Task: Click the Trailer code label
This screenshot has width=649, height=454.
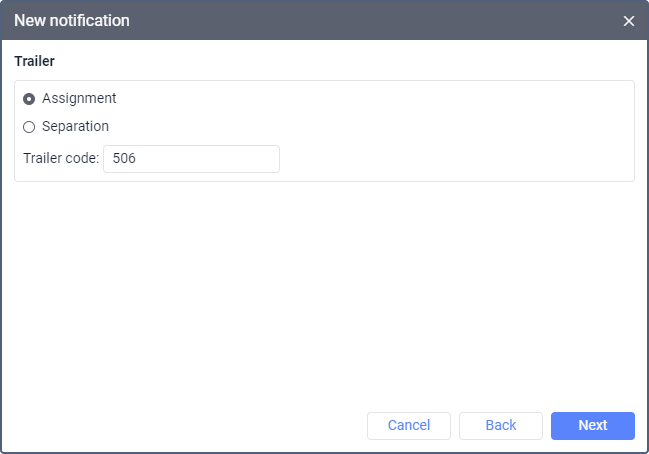Action: 60,159
